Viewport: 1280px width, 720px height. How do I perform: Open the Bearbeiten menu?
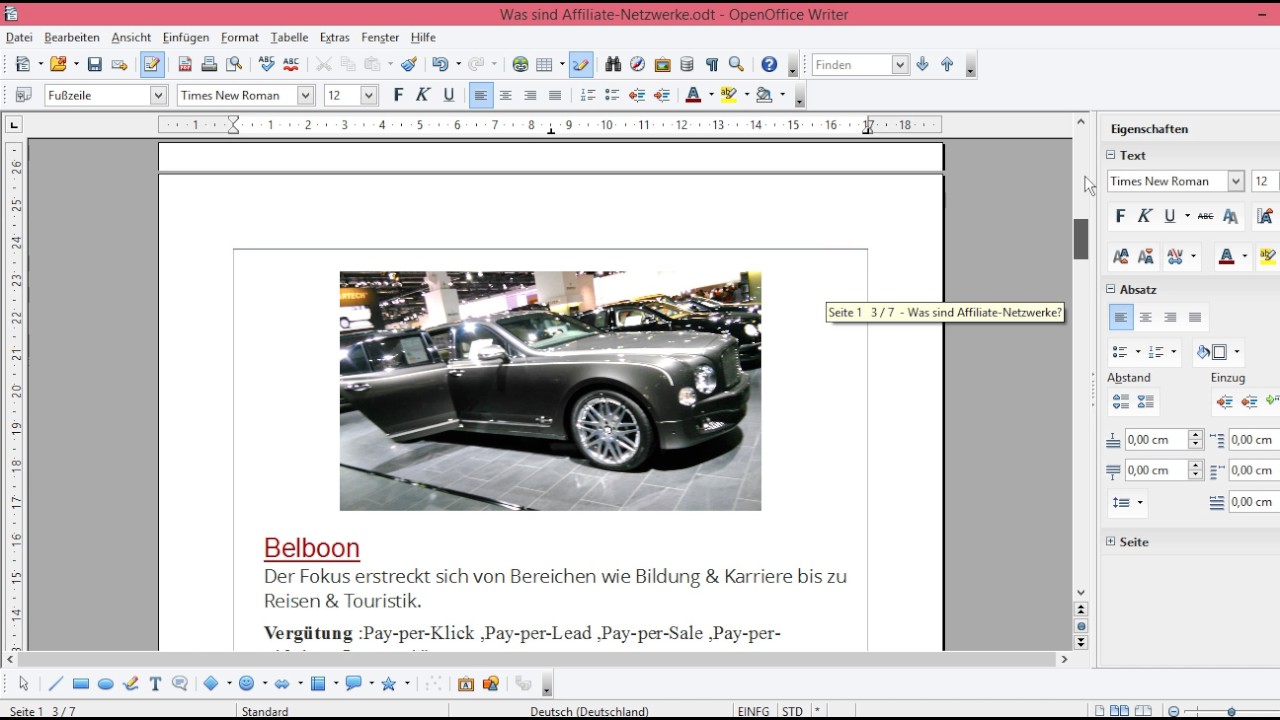(72, 37)
